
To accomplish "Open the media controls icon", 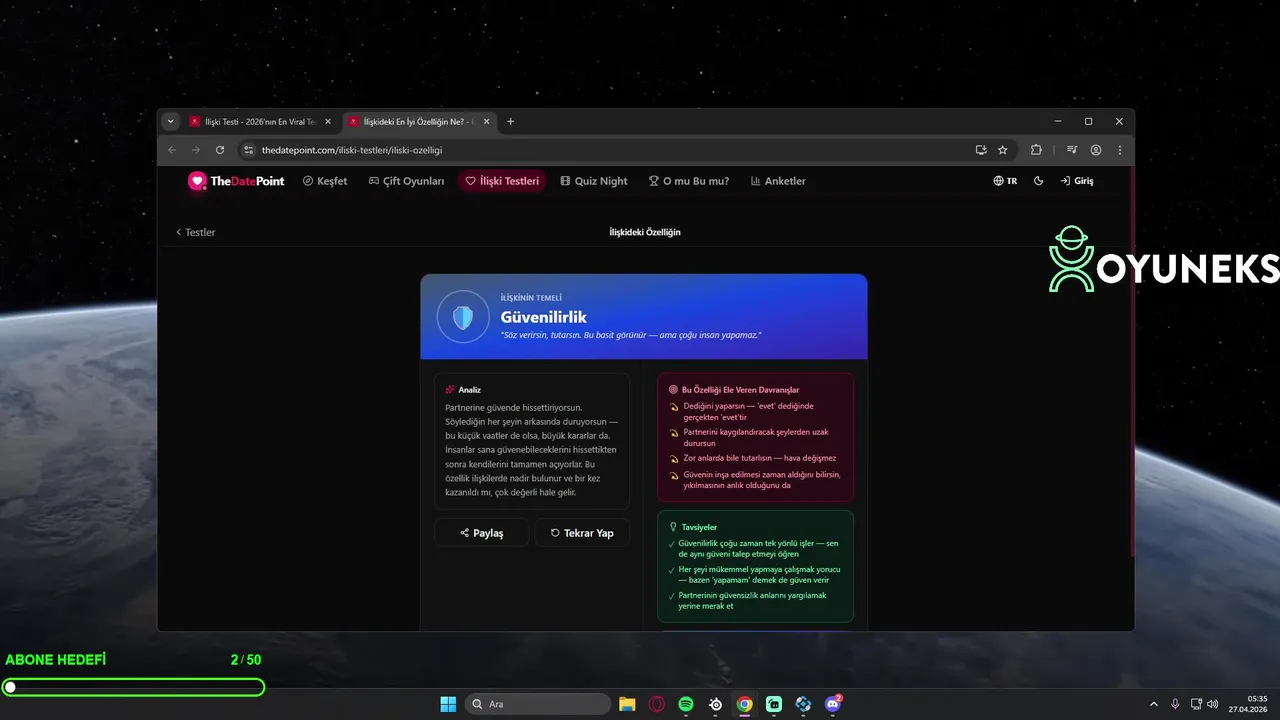I will pyautogui.click(x=1072, y=150).
